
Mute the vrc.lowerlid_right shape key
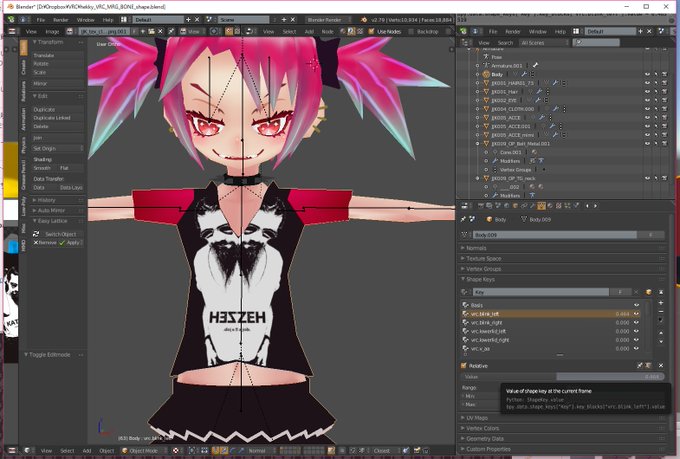636,340
